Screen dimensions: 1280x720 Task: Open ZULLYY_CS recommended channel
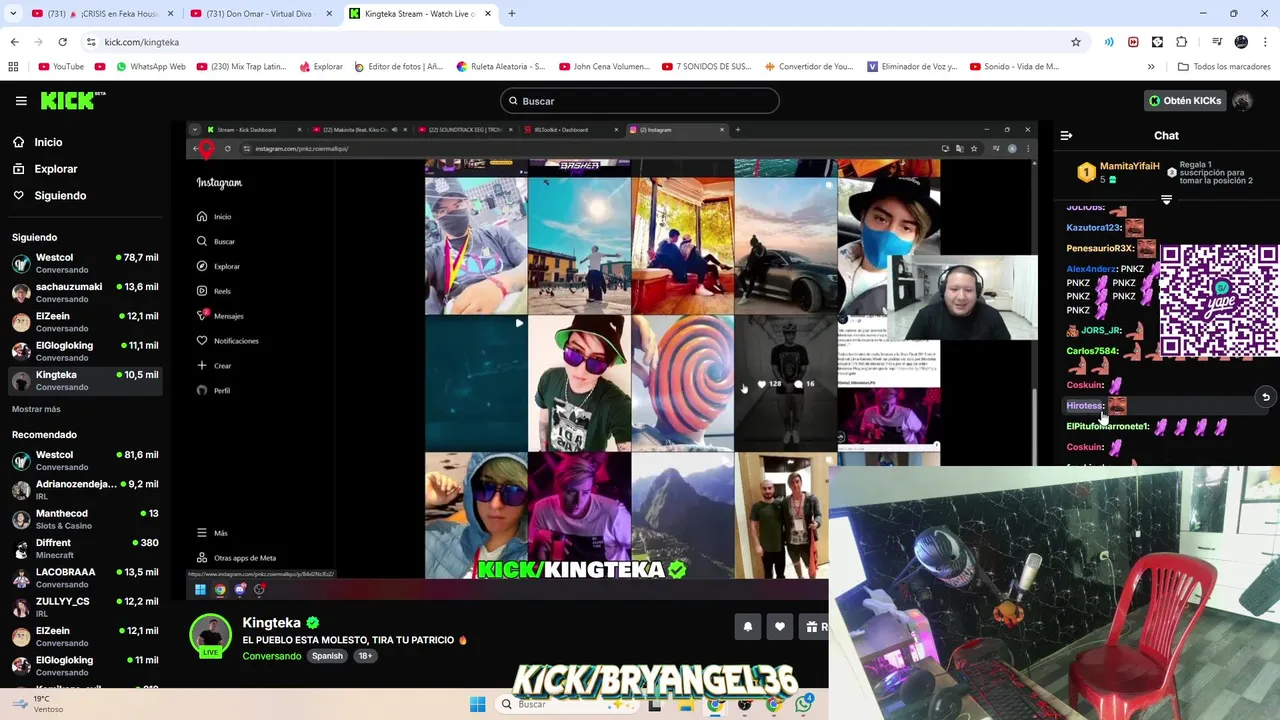(85, 607)
